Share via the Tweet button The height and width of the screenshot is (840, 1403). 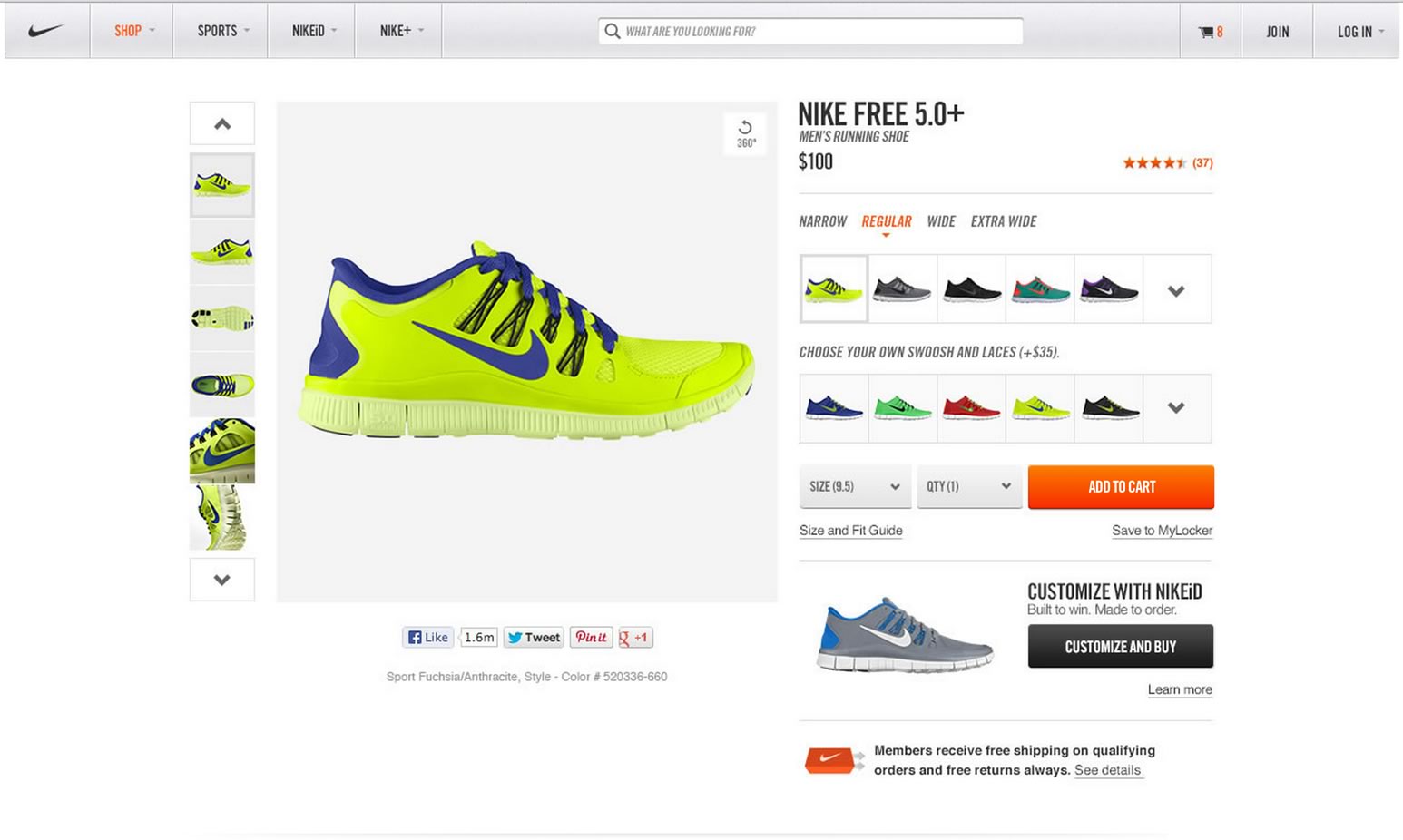pos(534,638)
